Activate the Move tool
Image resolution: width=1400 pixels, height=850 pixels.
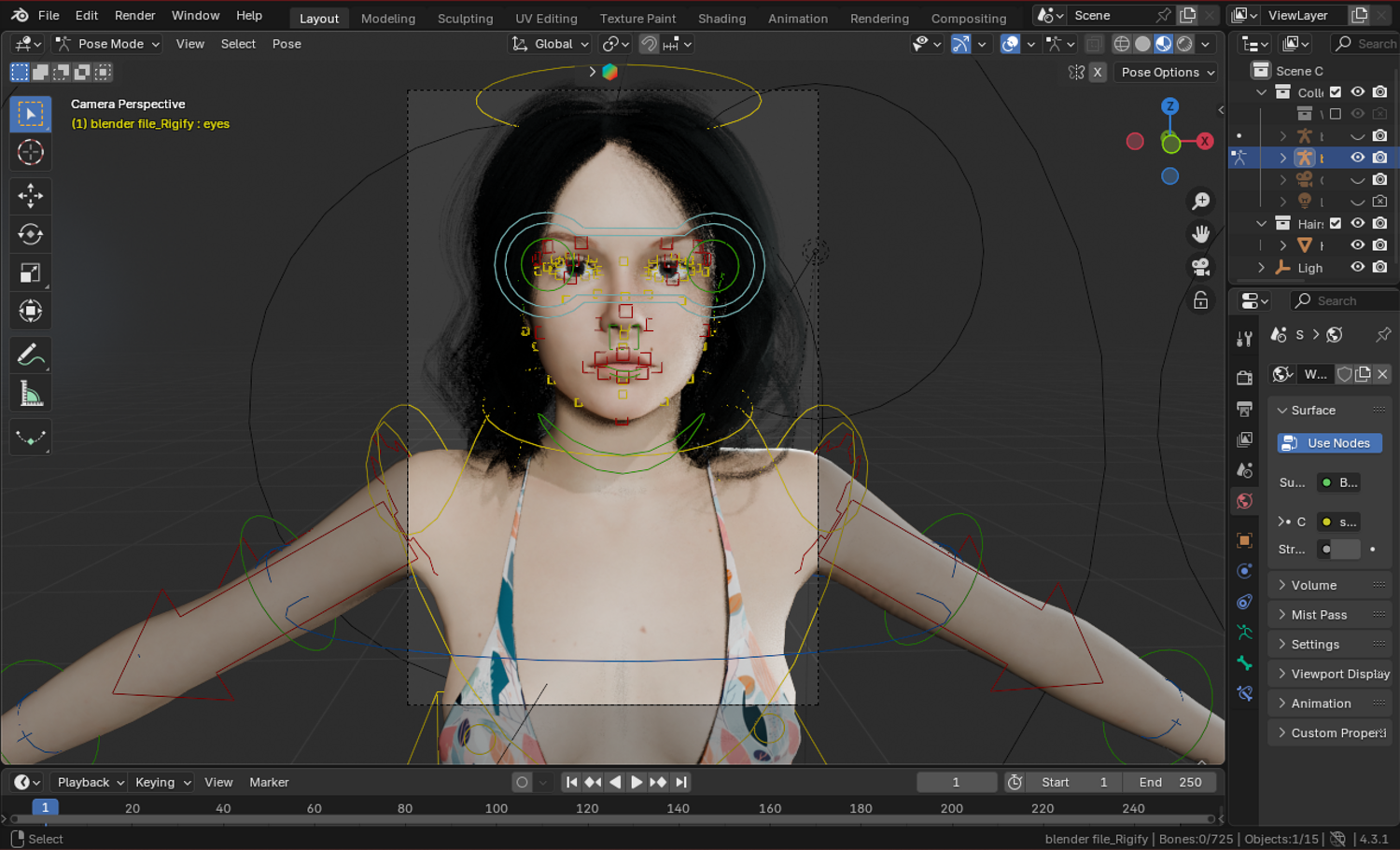click(x=31, y=195)
